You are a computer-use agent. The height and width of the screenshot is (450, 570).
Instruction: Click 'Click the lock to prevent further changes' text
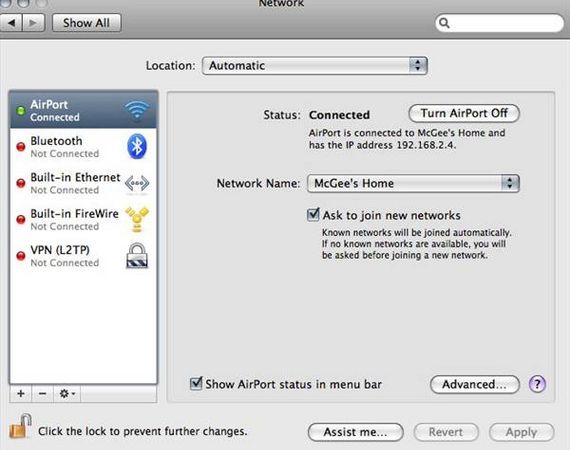pos(142,431)
